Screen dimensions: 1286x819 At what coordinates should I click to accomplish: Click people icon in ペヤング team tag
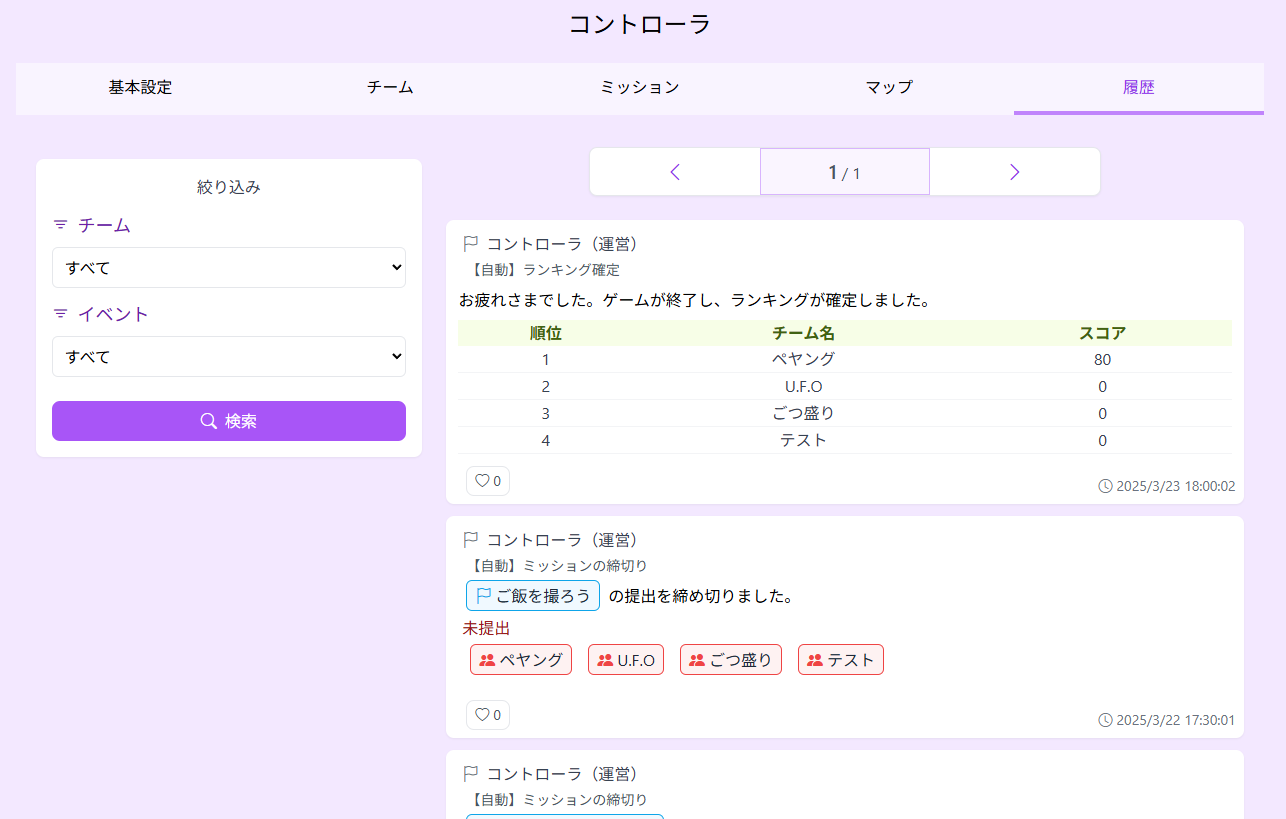tap(487, 660)
